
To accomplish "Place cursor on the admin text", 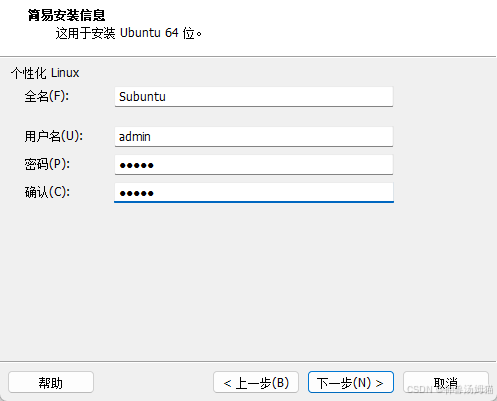I will 135,137.
